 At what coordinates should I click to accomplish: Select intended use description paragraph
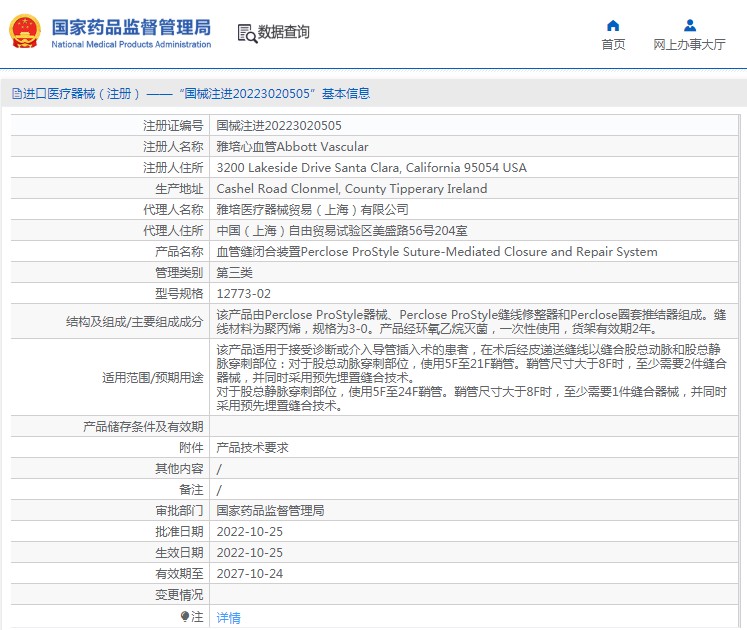pos(471,377)
